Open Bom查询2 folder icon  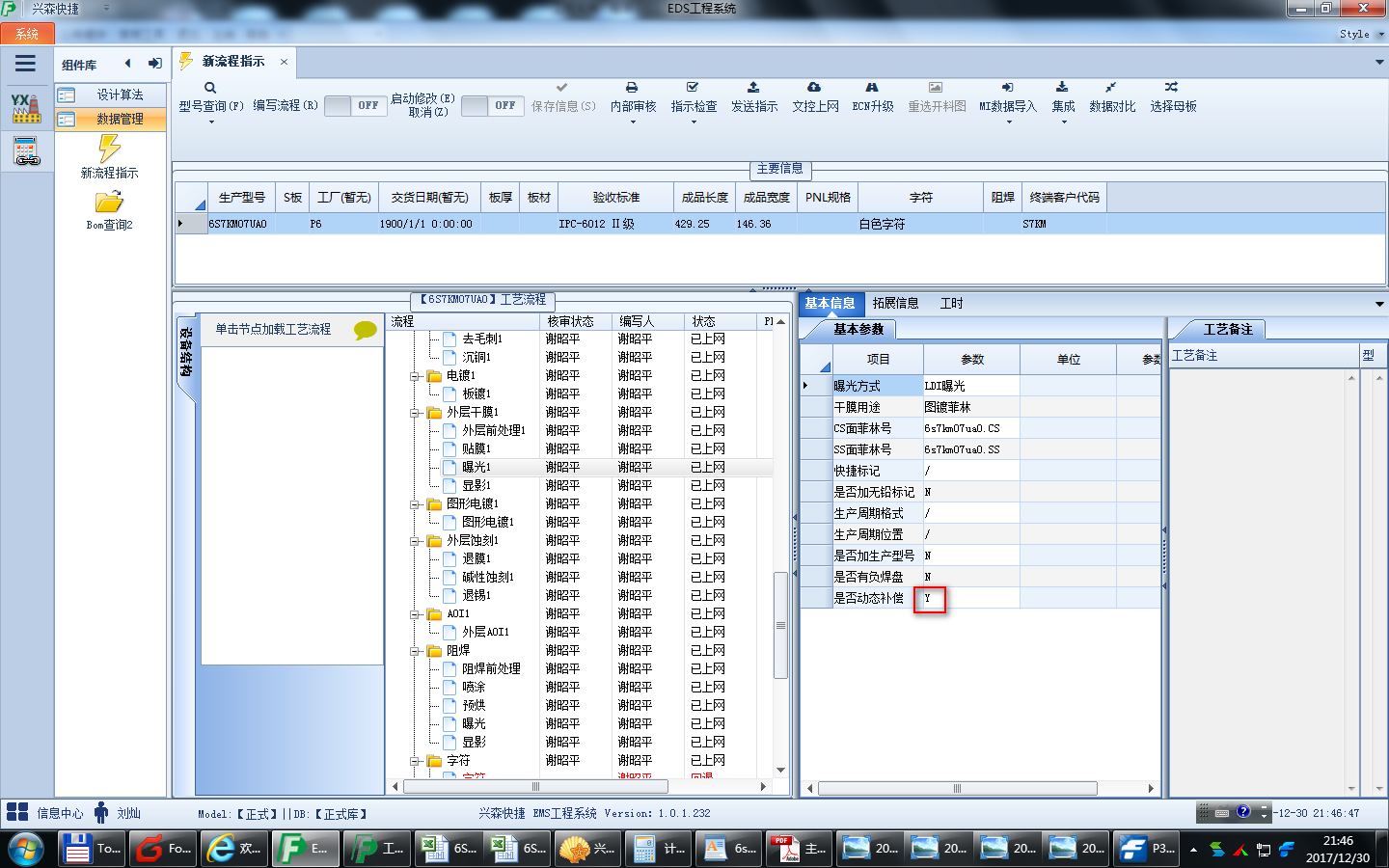pos(109,202)
